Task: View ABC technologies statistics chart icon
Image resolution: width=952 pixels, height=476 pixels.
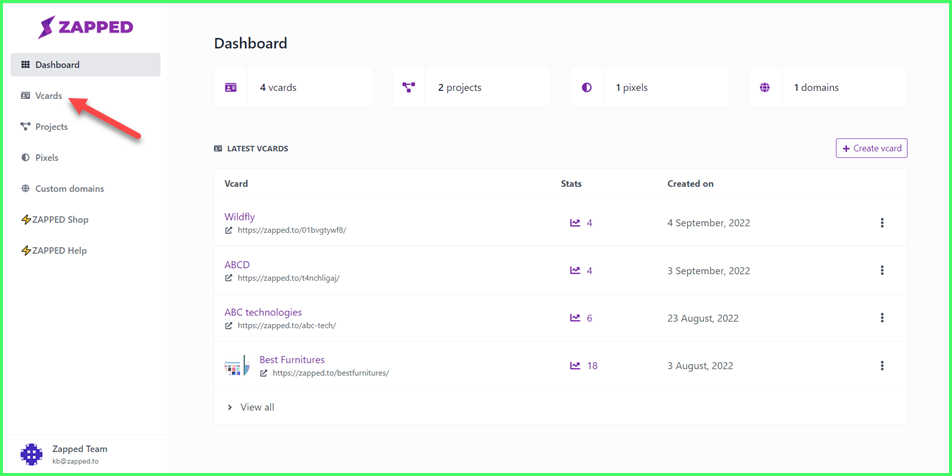Action: pyautogui.click(x=575, y=318)
